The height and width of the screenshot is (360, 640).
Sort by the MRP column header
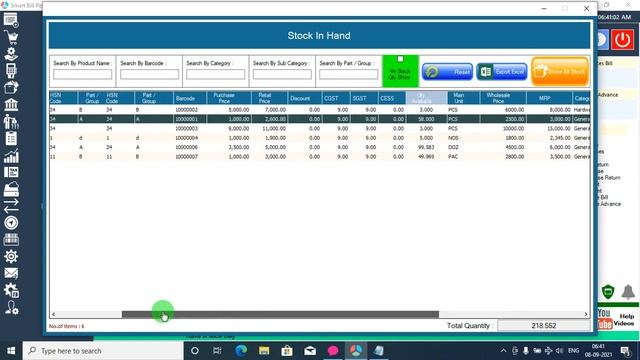coord(549,98)
